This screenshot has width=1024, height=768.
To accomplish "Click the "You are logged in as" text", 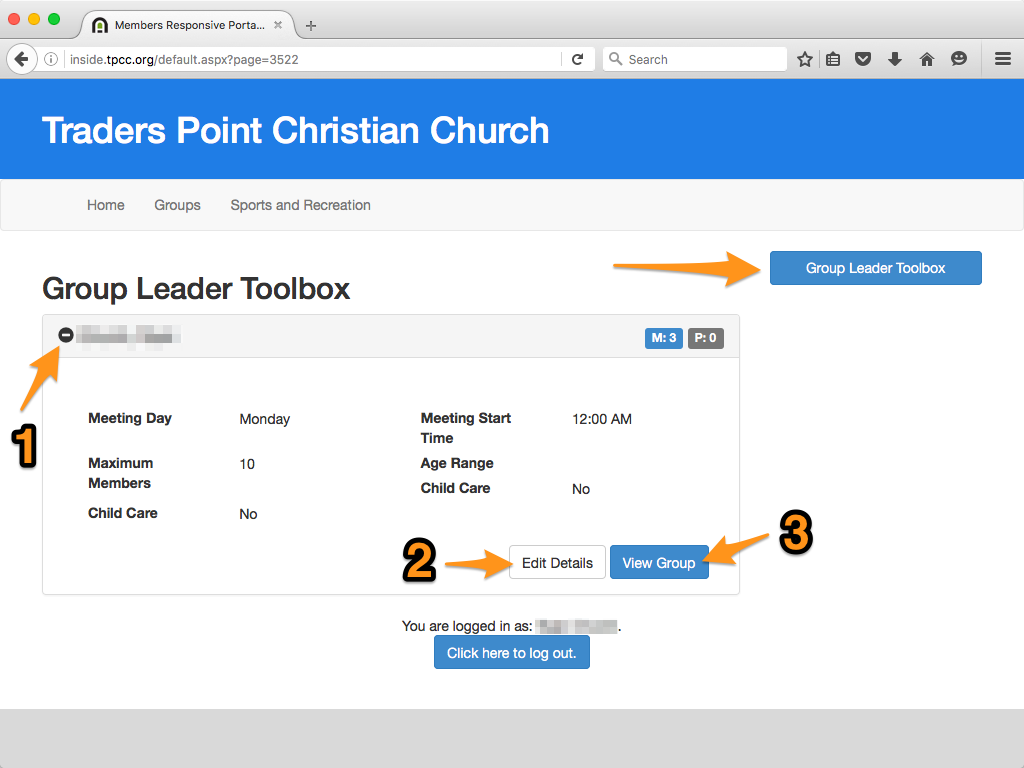I will click(x=467, y=626).
